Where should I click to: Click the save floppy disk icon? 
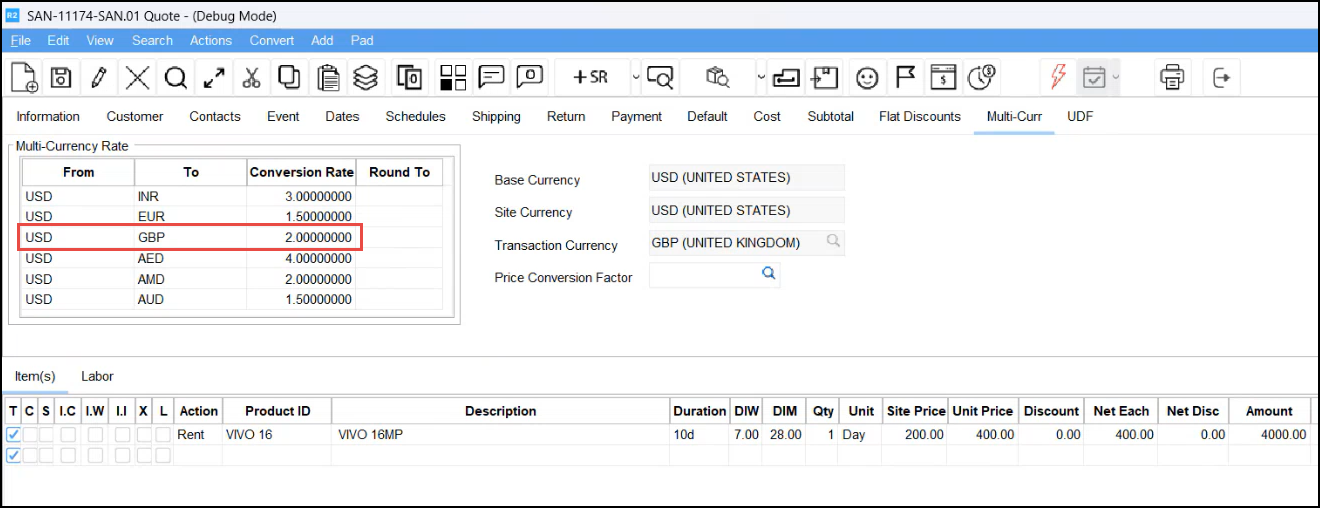point(60,77)
